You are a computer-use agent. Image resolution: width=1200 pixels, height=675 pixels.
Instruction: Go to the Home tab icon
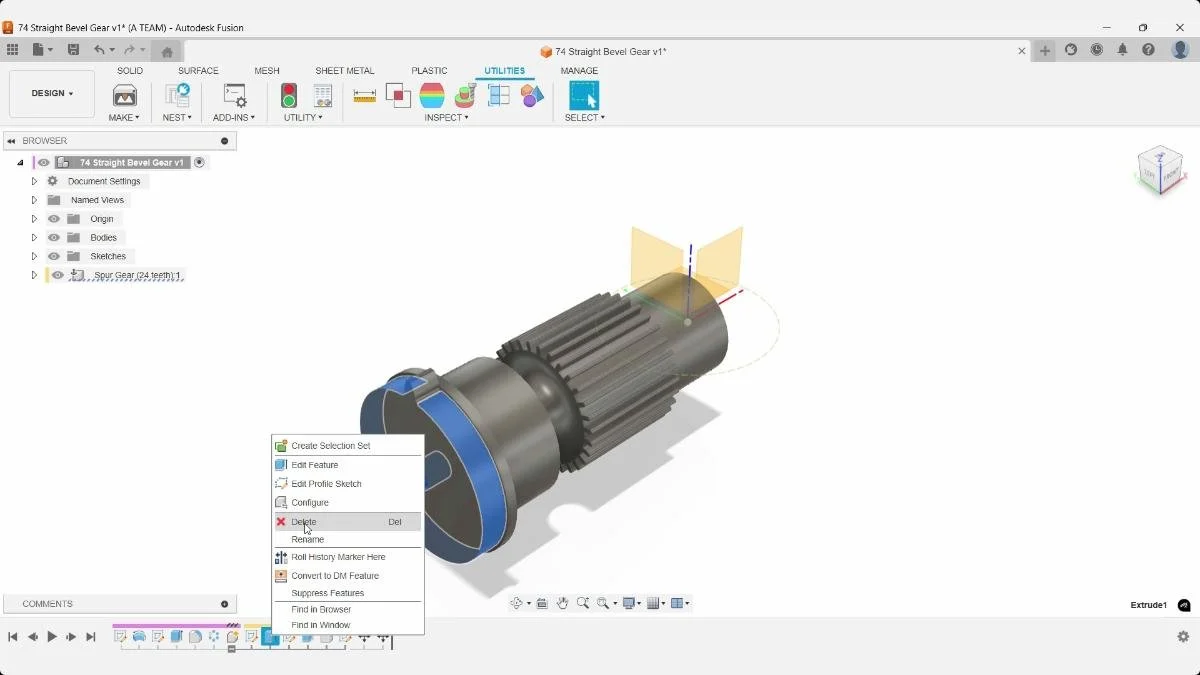167,51
